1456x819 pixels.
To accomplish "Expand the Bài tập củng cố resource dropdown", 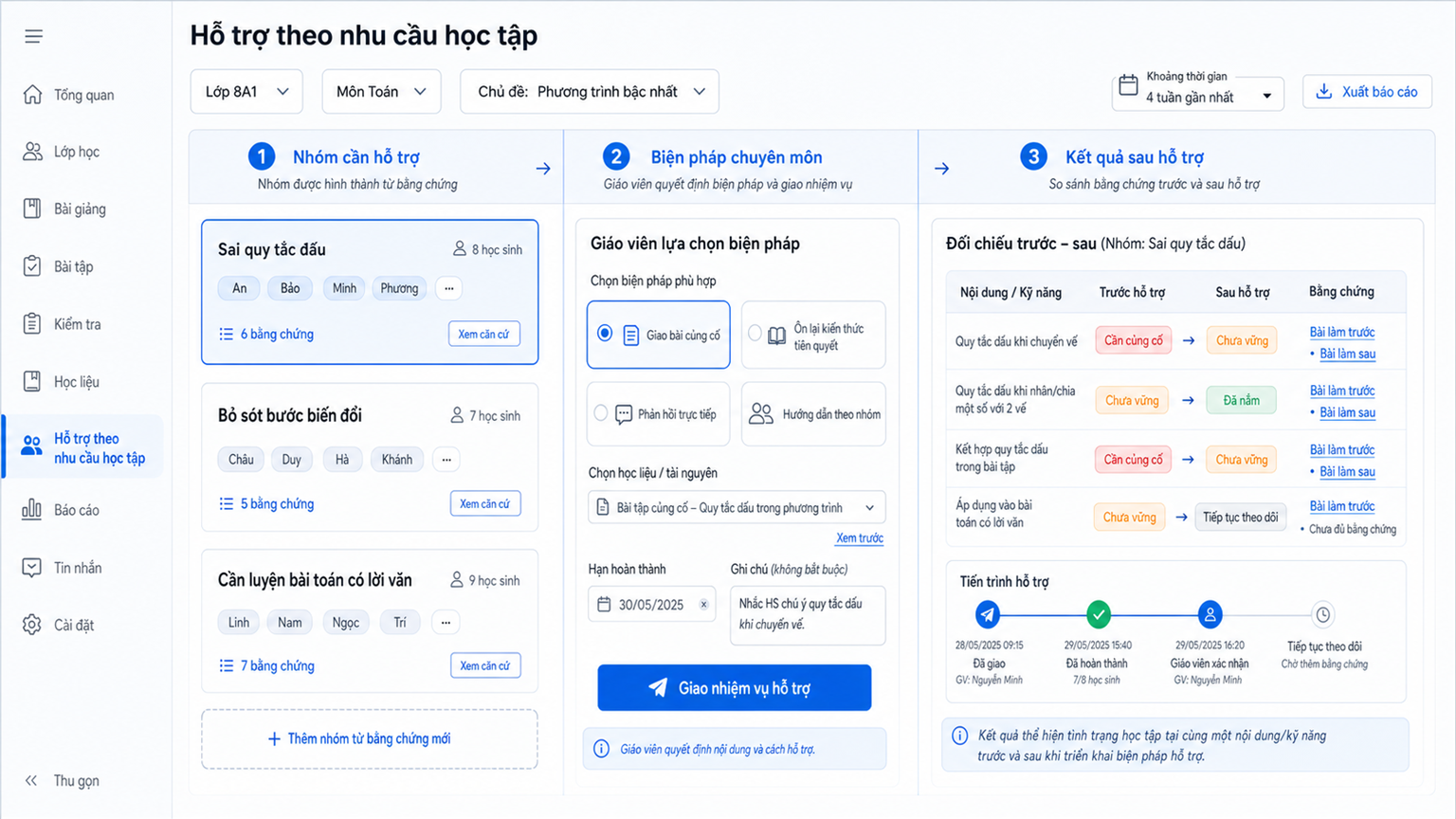I will [737, 507].
